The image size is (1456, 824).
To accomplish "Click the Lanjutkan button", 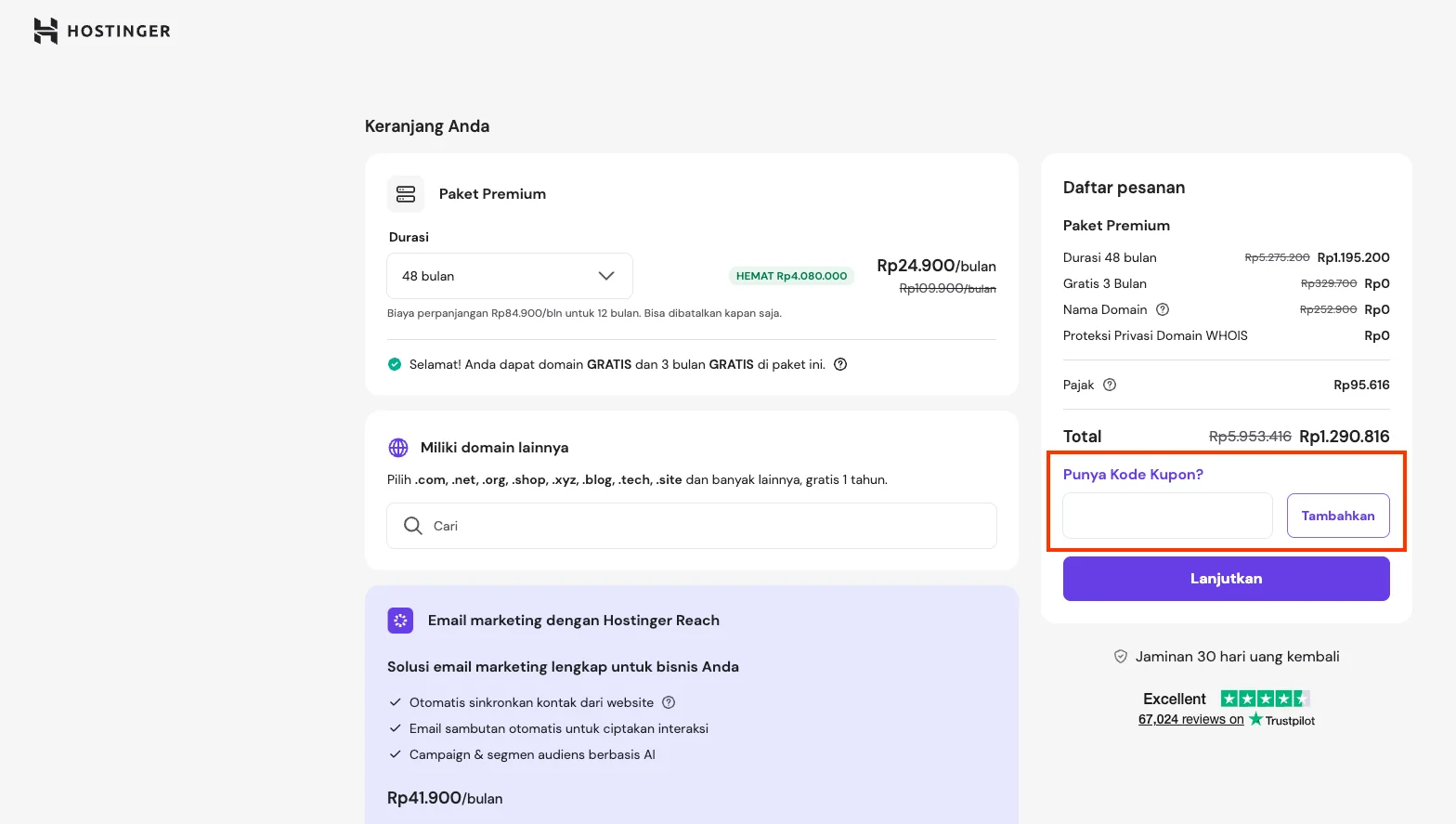I will click(x=1227, y=579).
